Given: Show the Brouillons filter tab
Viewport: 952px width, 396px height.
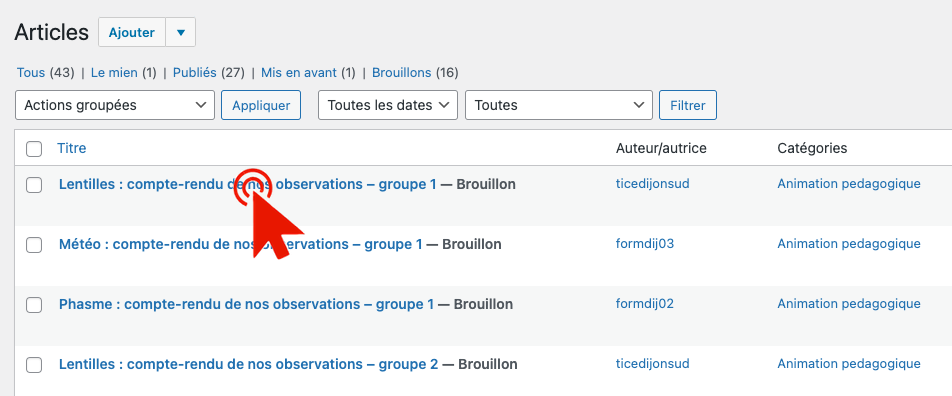Looking at the screenshot, I should click(401, 73).
